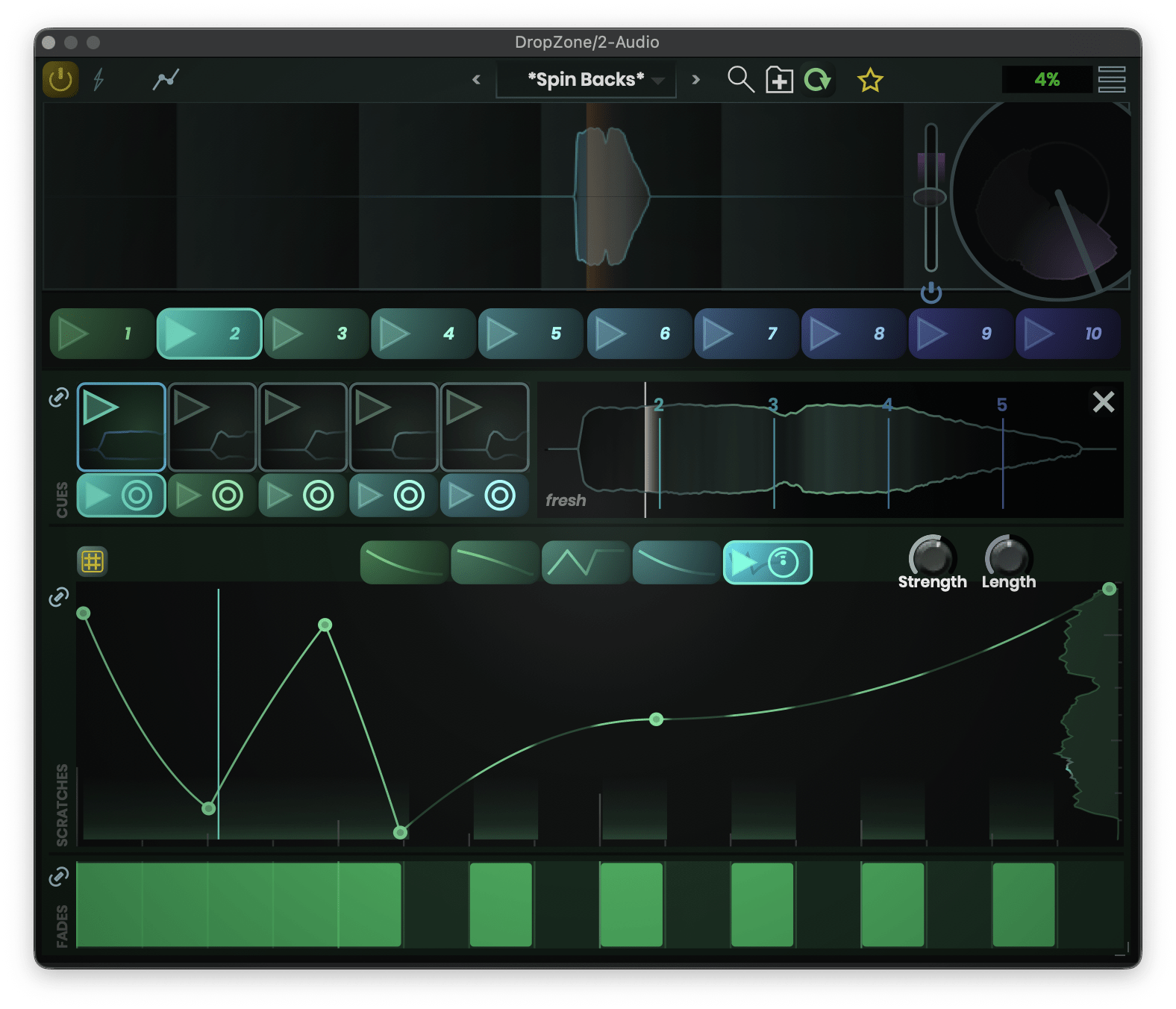Image resolution: width=1176 pixels, height=1009 pixels.
Task: Open the hamburger menu
Action: (x=1112, y=79)
